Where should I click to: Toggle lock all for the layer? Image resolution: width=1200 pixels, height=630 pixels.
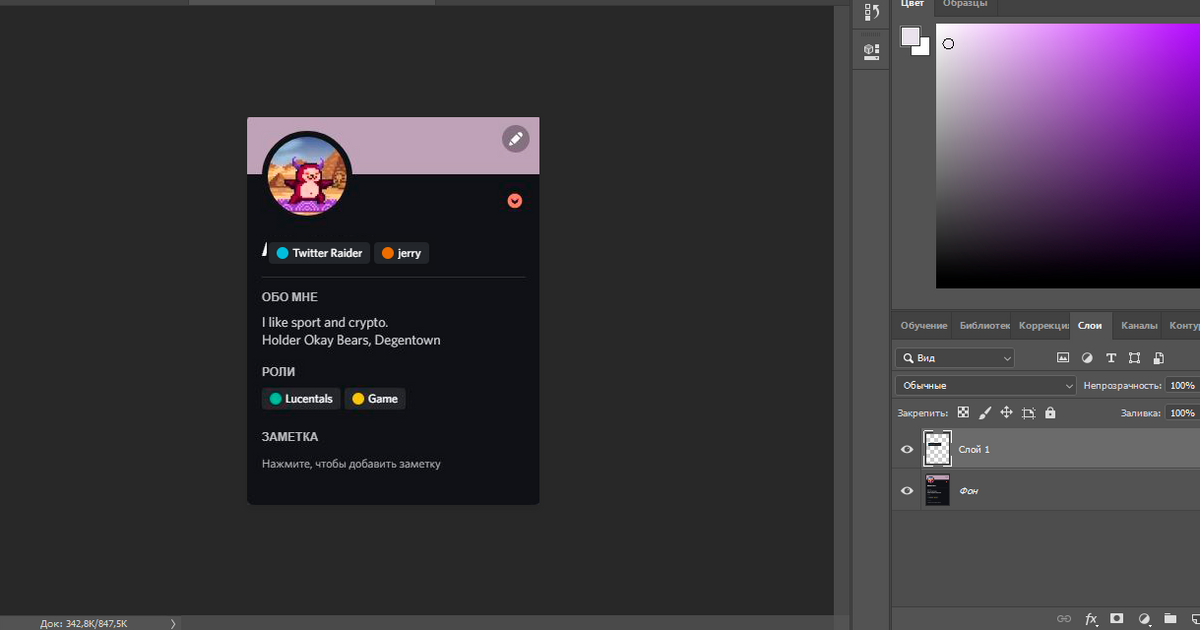tap(1050, 412)
